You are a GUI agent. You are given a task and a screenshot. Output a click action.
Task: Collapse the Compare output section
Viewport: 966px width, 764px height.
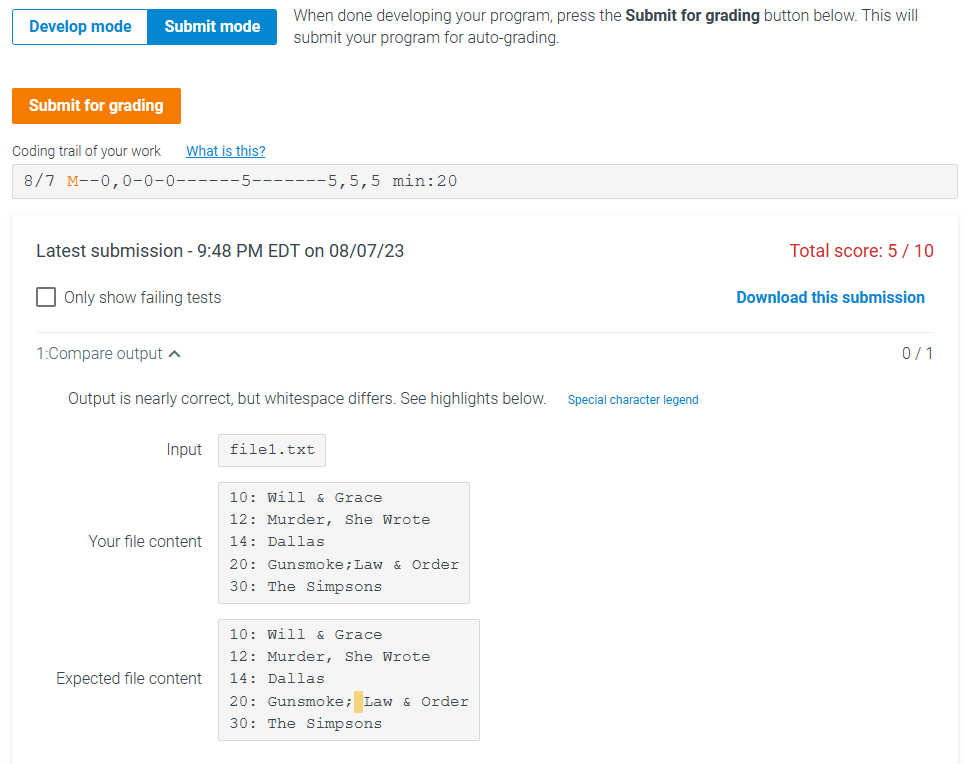pyautogui.click(x=174, y=353)
